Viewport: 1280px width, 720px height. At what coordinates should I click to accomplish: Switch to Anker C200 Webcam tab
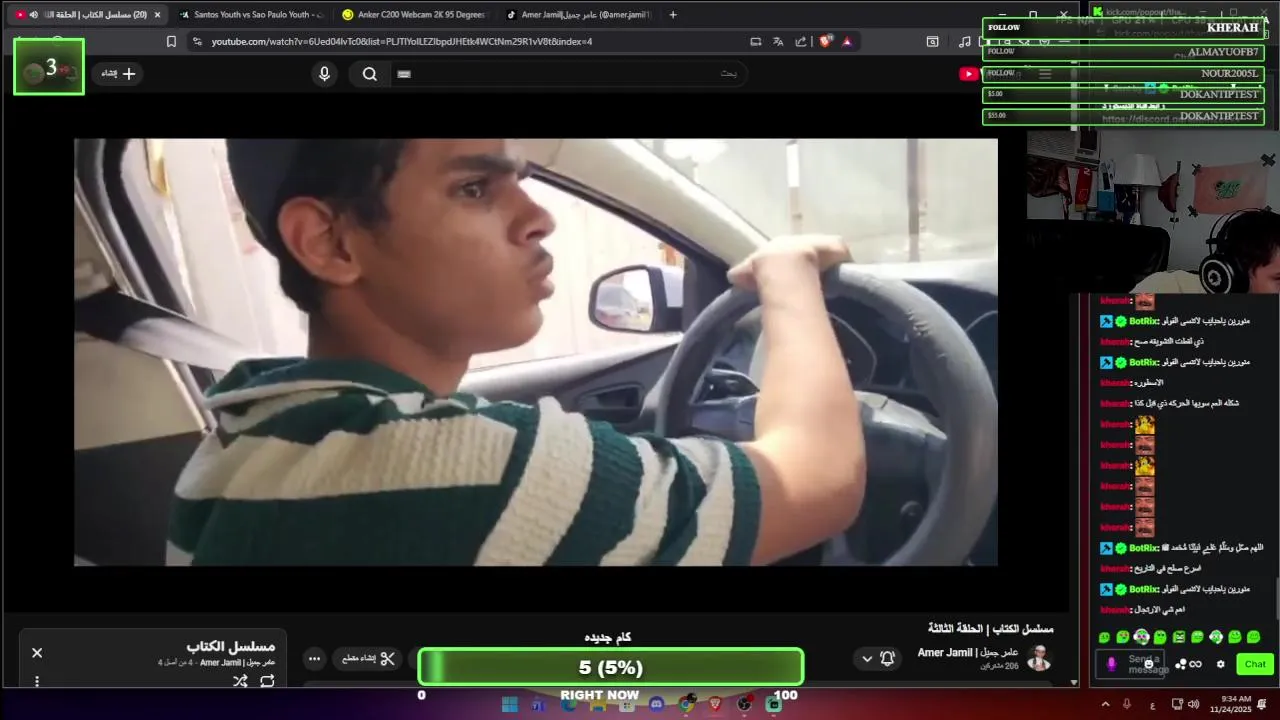[413, 15]
